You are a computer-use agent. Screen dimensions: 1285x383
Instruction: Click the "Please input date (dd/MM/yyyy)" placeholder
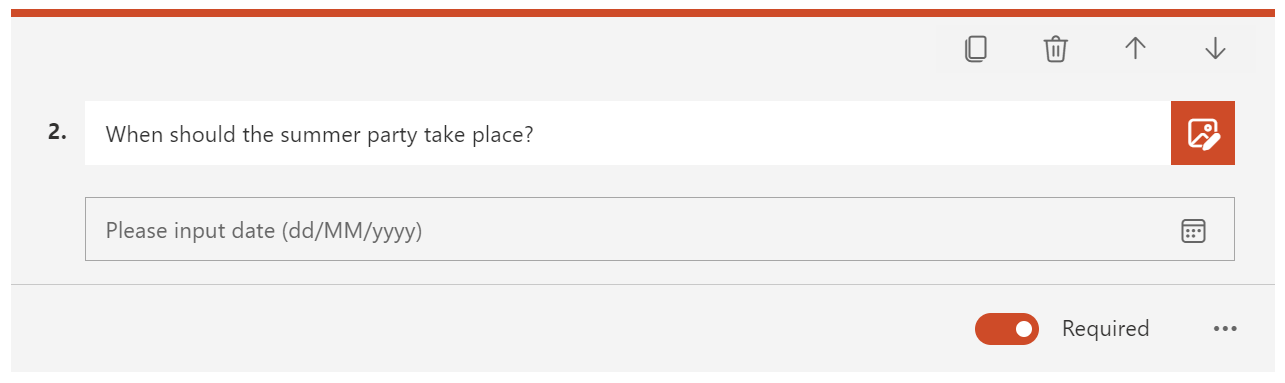[x=264, y=231]
